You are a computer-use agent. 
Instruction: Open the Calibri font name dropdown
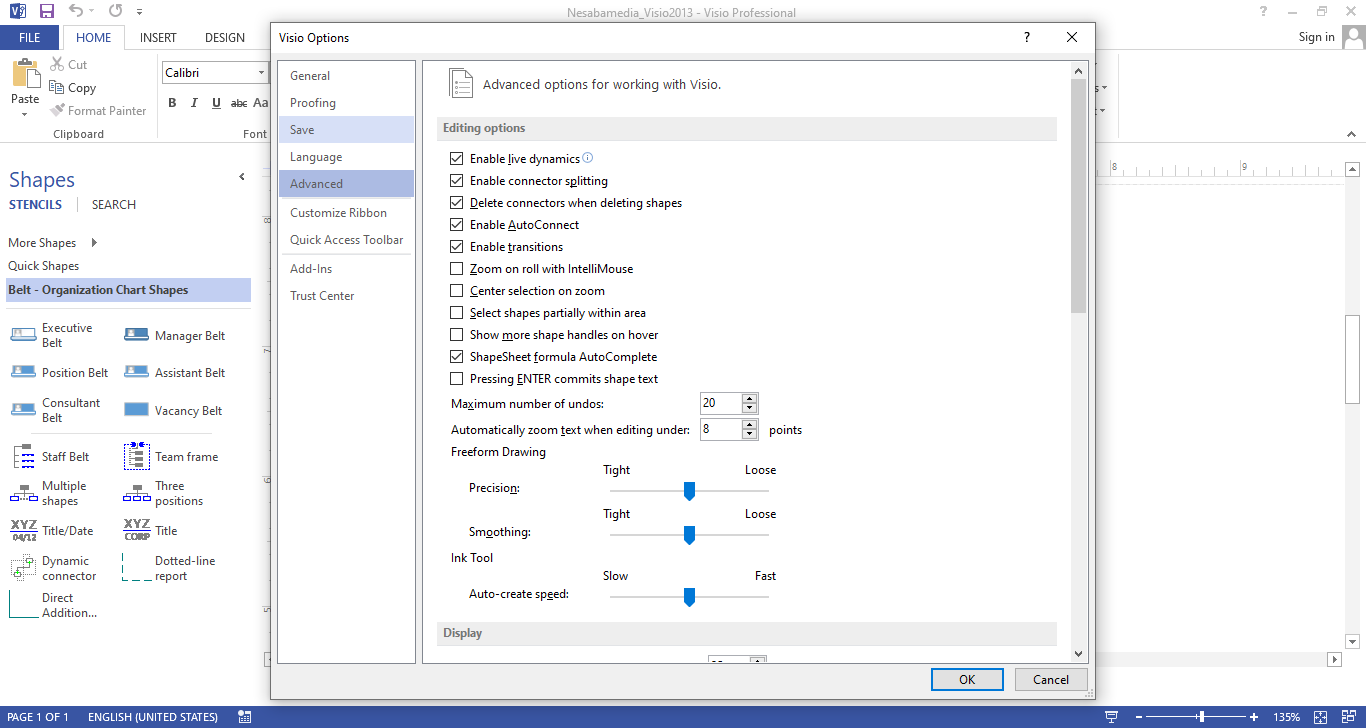[x=262, y=73]
